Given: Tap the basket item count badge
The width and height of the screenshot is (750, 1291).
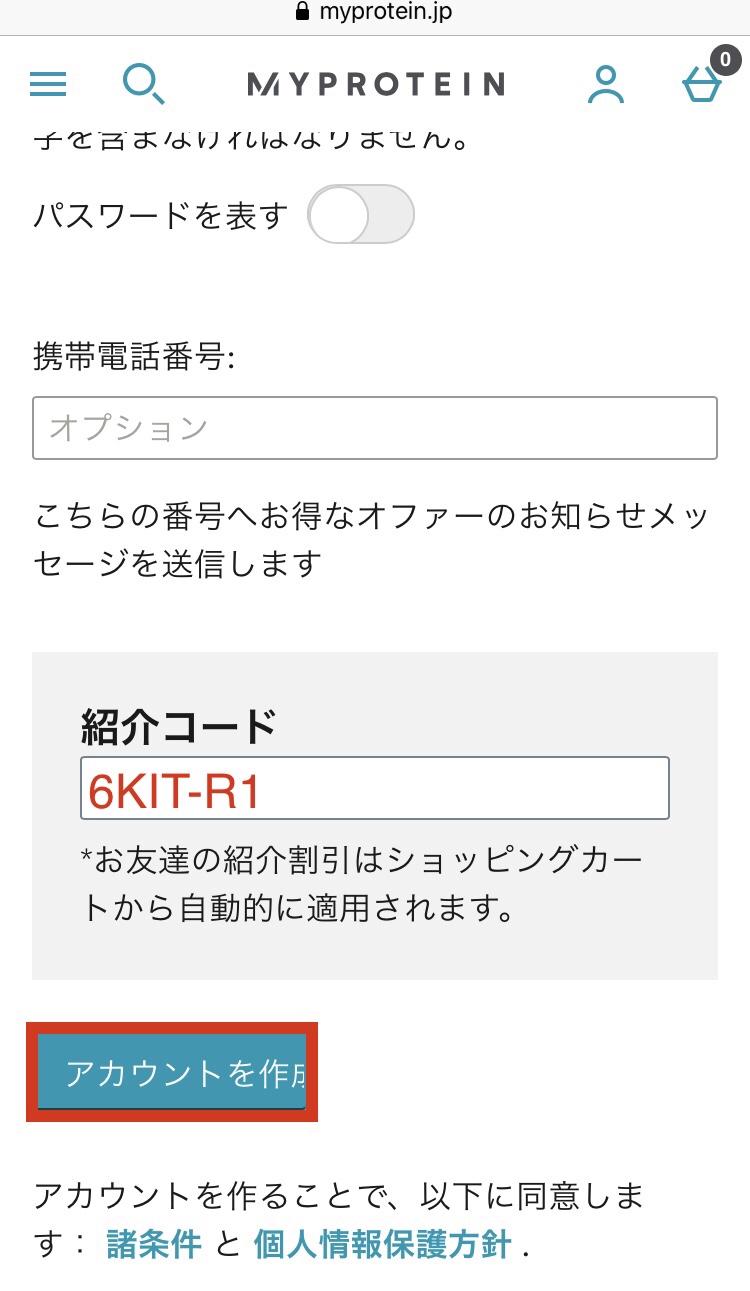Looking at the screenshot, I should tap(724, 60).
